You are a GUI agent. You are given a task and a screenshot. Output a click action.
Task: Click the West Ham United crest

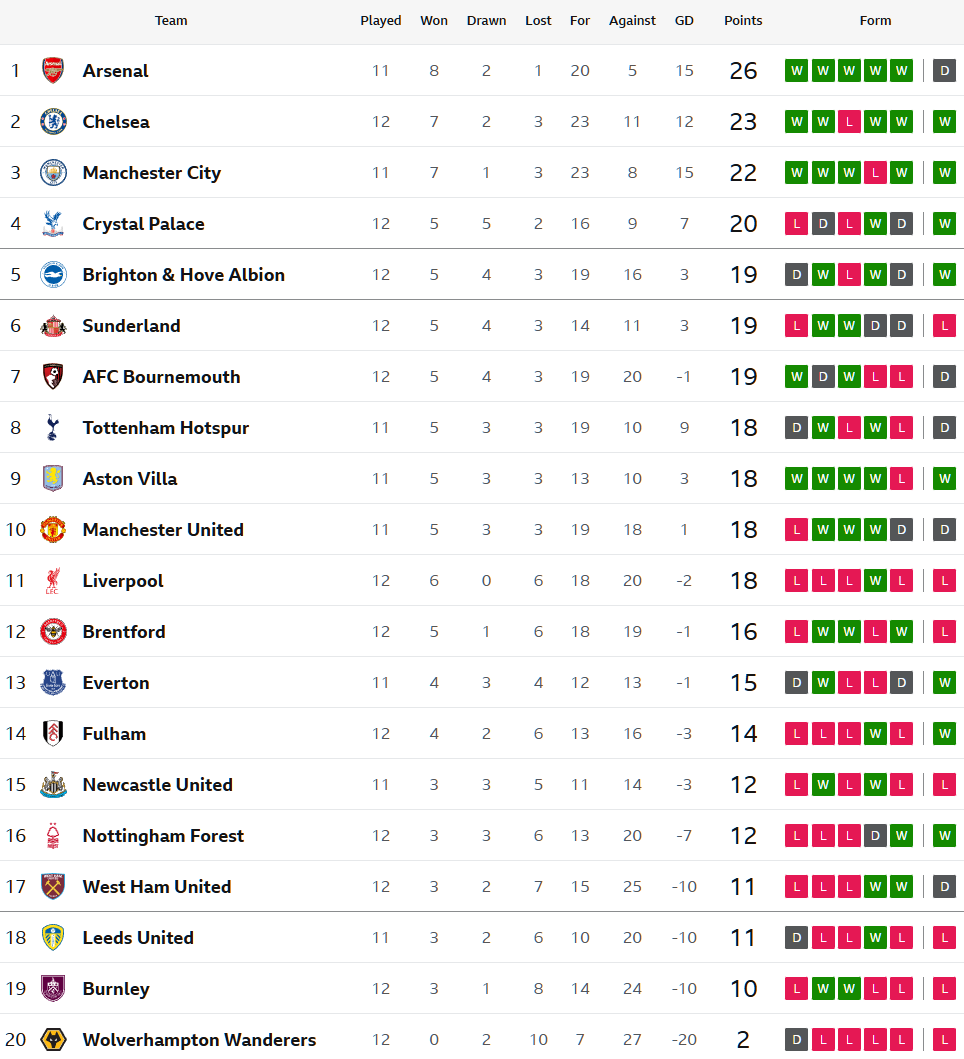tap(53, 886)
